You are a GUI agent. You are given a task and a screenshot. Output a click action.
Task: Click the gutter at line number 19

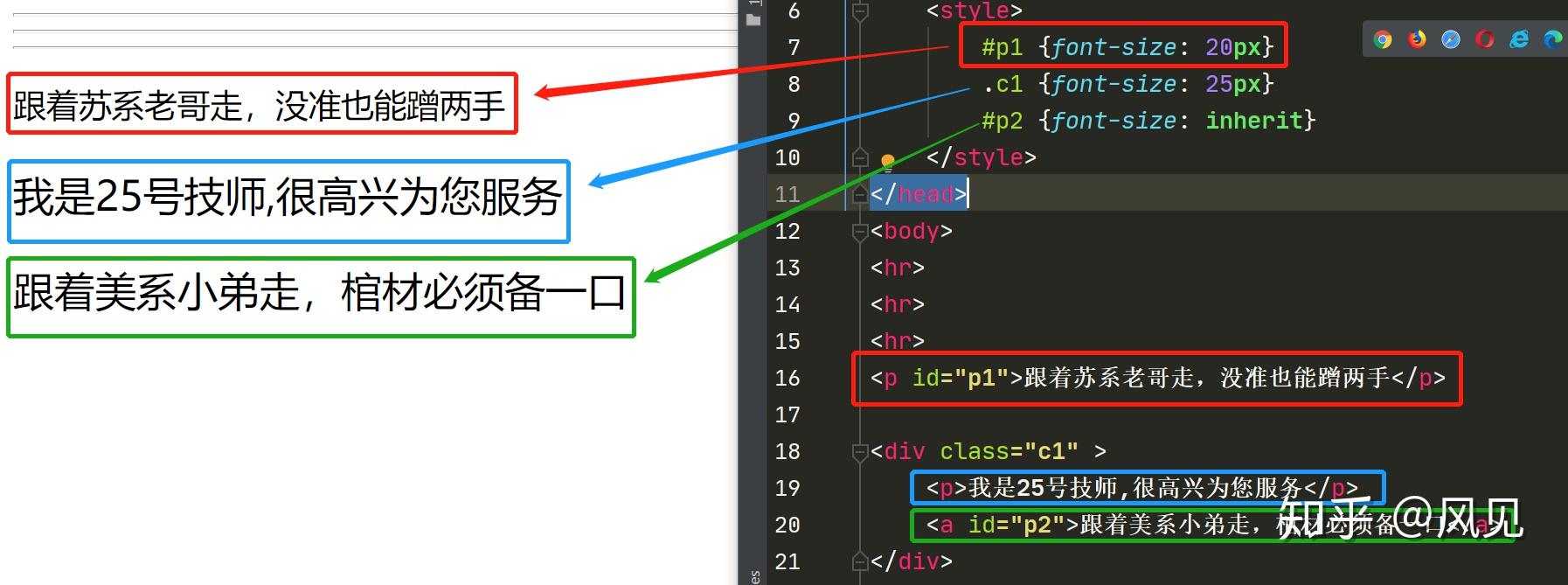(787, 488)
